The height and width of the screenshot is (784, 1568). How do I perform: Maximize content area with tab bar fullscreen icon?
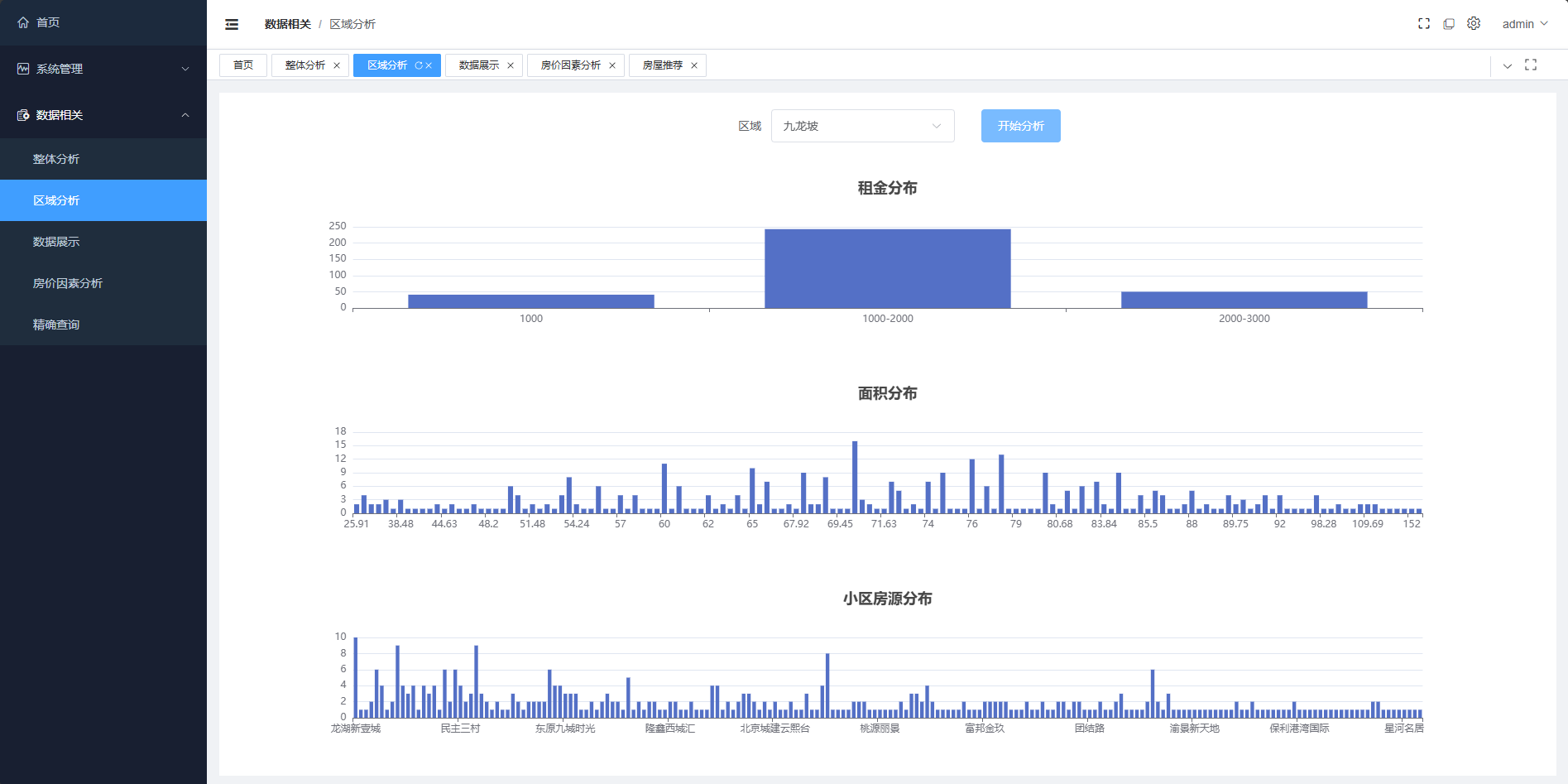(1531, 65)
